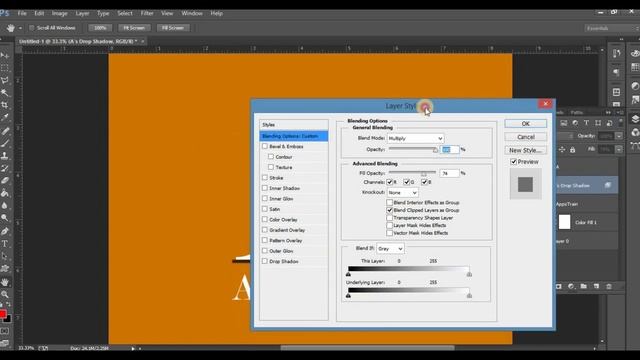Image resolution: width=640 pixels, height=360 pixels.
Task: Open the Image menu
Action: (x=60, y=13)
